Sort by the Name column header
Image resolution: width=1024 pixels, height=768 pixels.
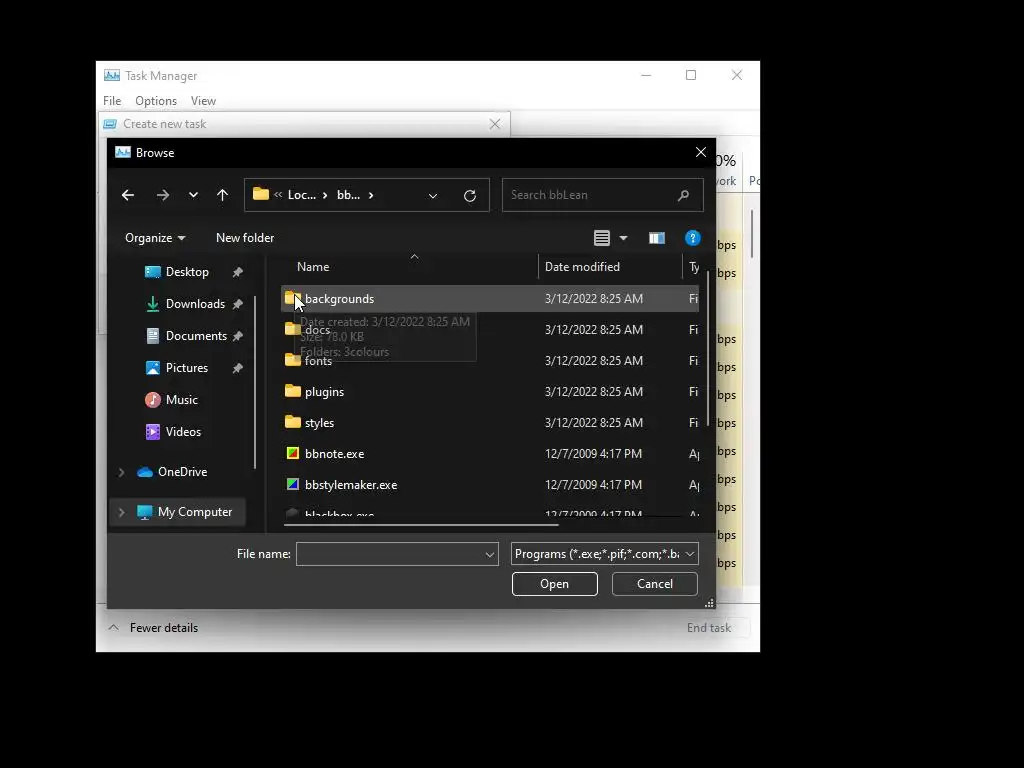[x=313, y=266]
